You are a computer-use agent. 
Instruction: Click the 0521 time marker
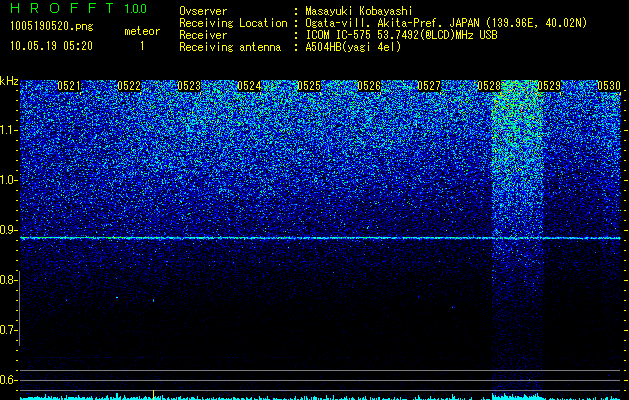pyautogui.click(x=69, y=86)
